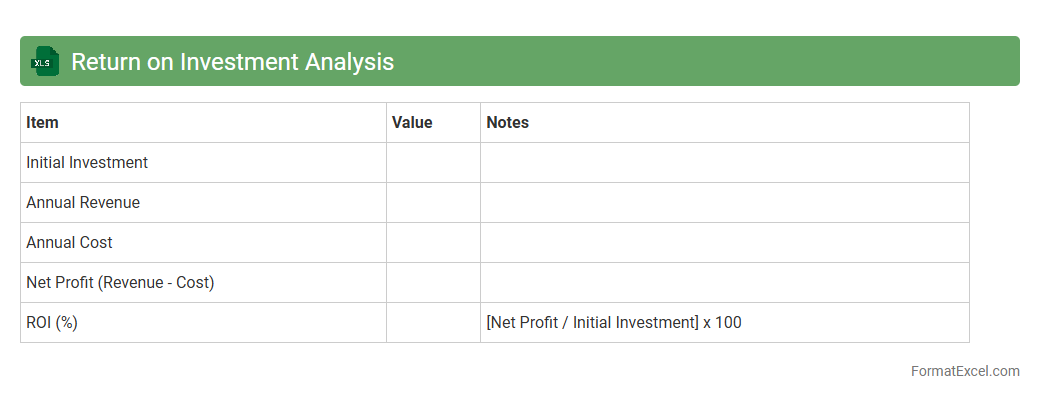
Task: Click the Annual Revenue row label
Action: (x=83, y=203)
